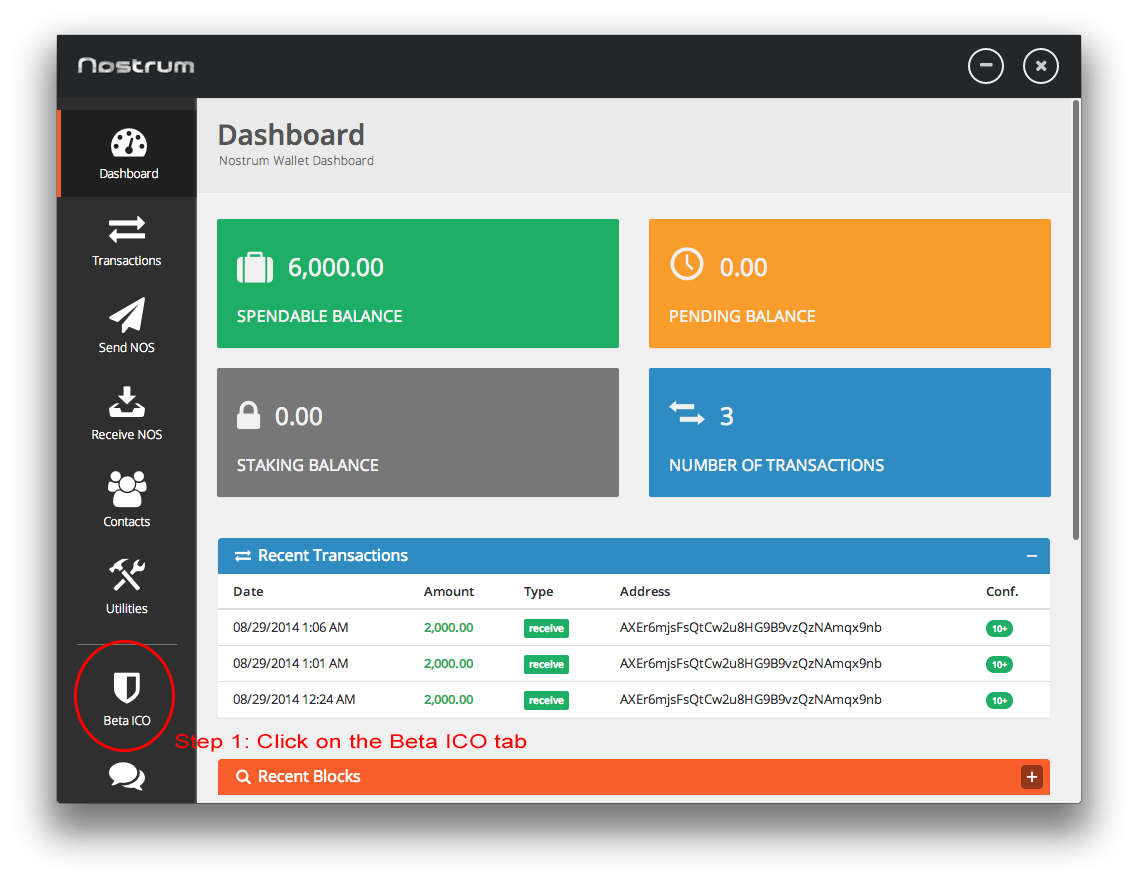Image resolution: width=1138 pixels, height=882 pixels.
Task: Open the chat bubbles icon in sidebar
Action: 127,776
